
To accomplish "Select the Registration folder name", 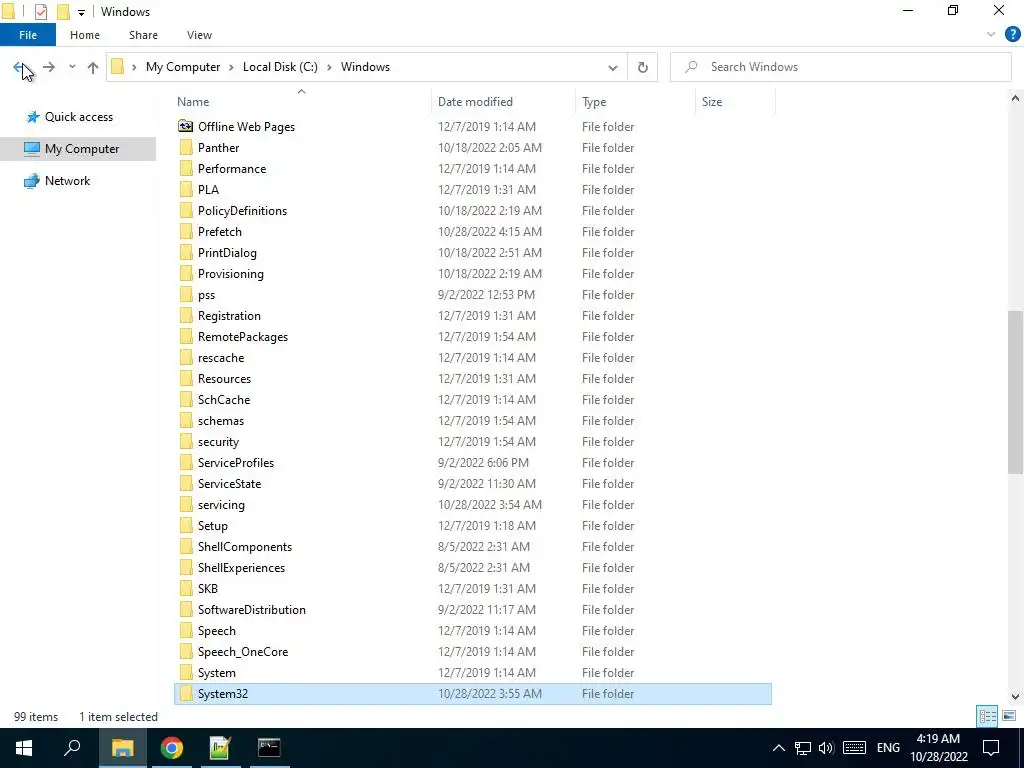I will 229,316.
